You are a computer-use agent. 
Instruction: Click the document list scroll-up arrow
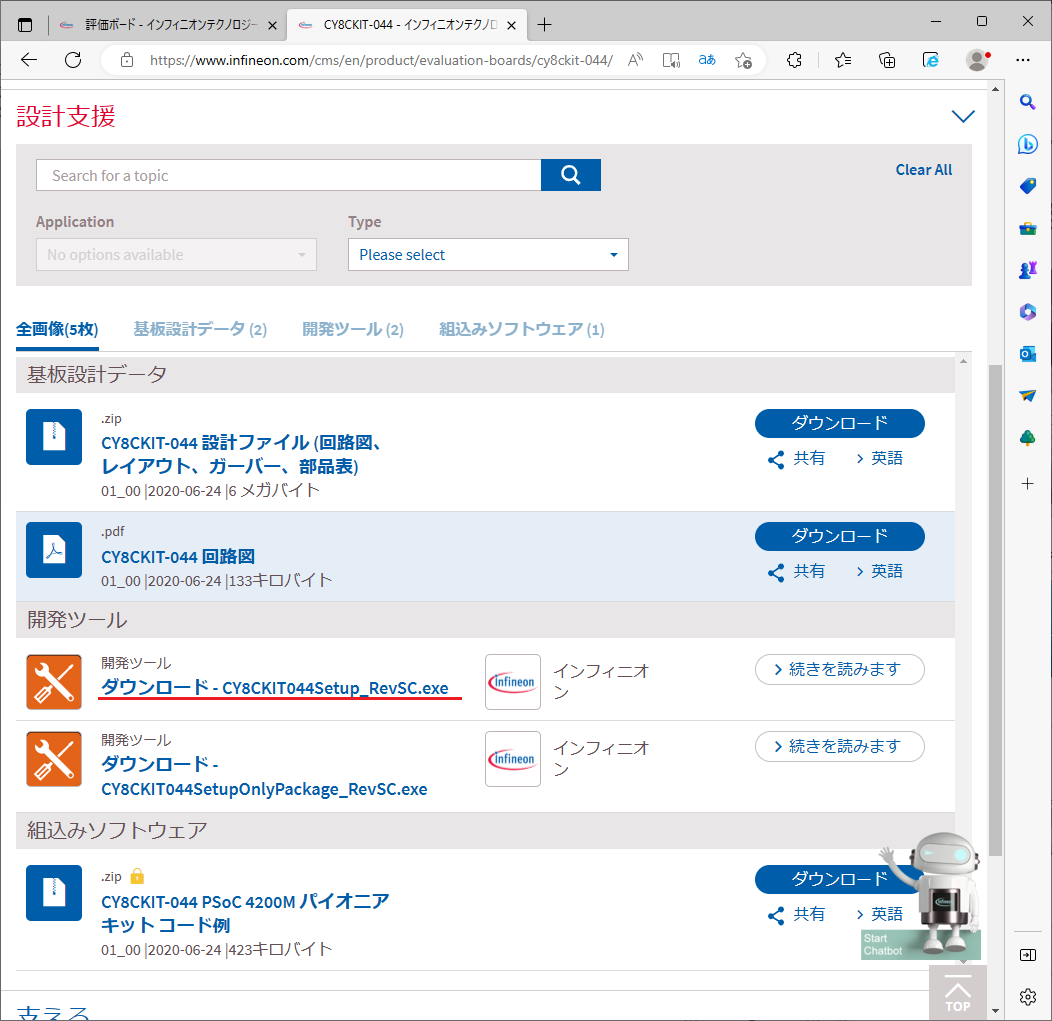(963, 362)
